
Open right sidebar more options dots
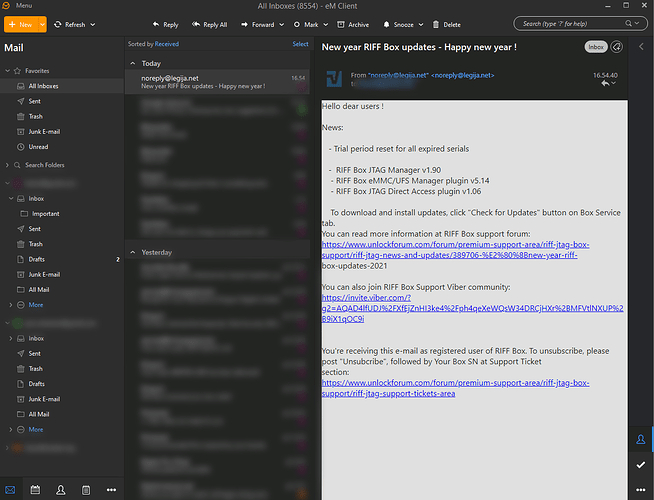tap(641, 490)
